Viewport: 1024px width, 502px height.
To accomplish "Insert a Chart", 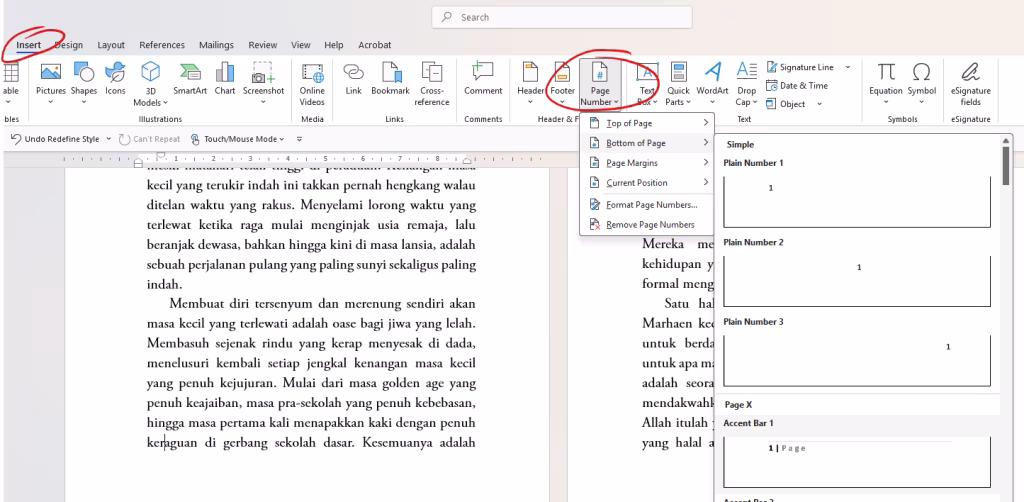I will click(225, 80).
